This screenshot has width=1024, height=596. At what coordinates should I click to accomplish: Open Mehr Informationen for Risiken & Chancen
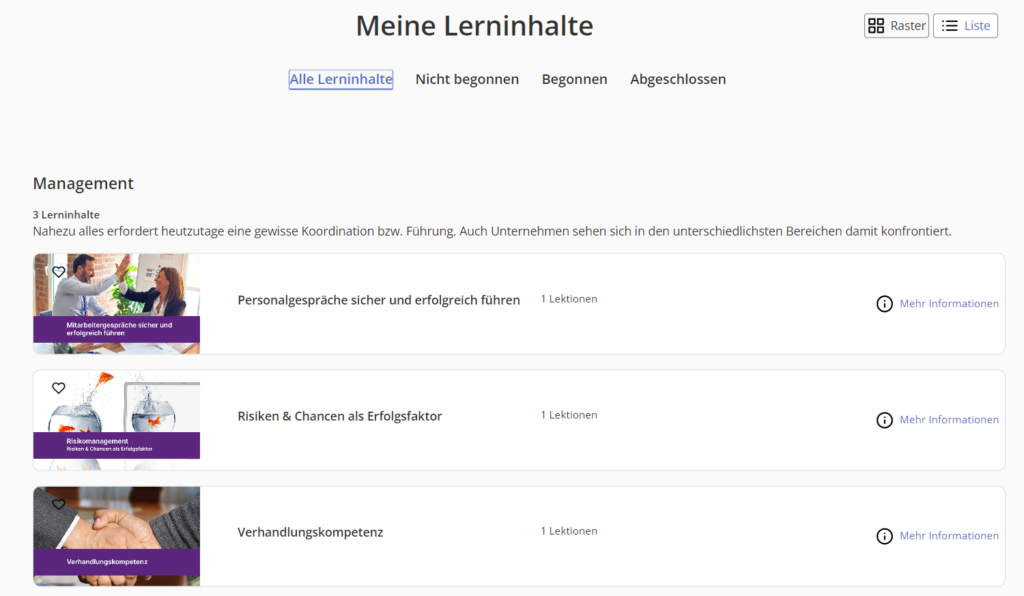[948, 420]
